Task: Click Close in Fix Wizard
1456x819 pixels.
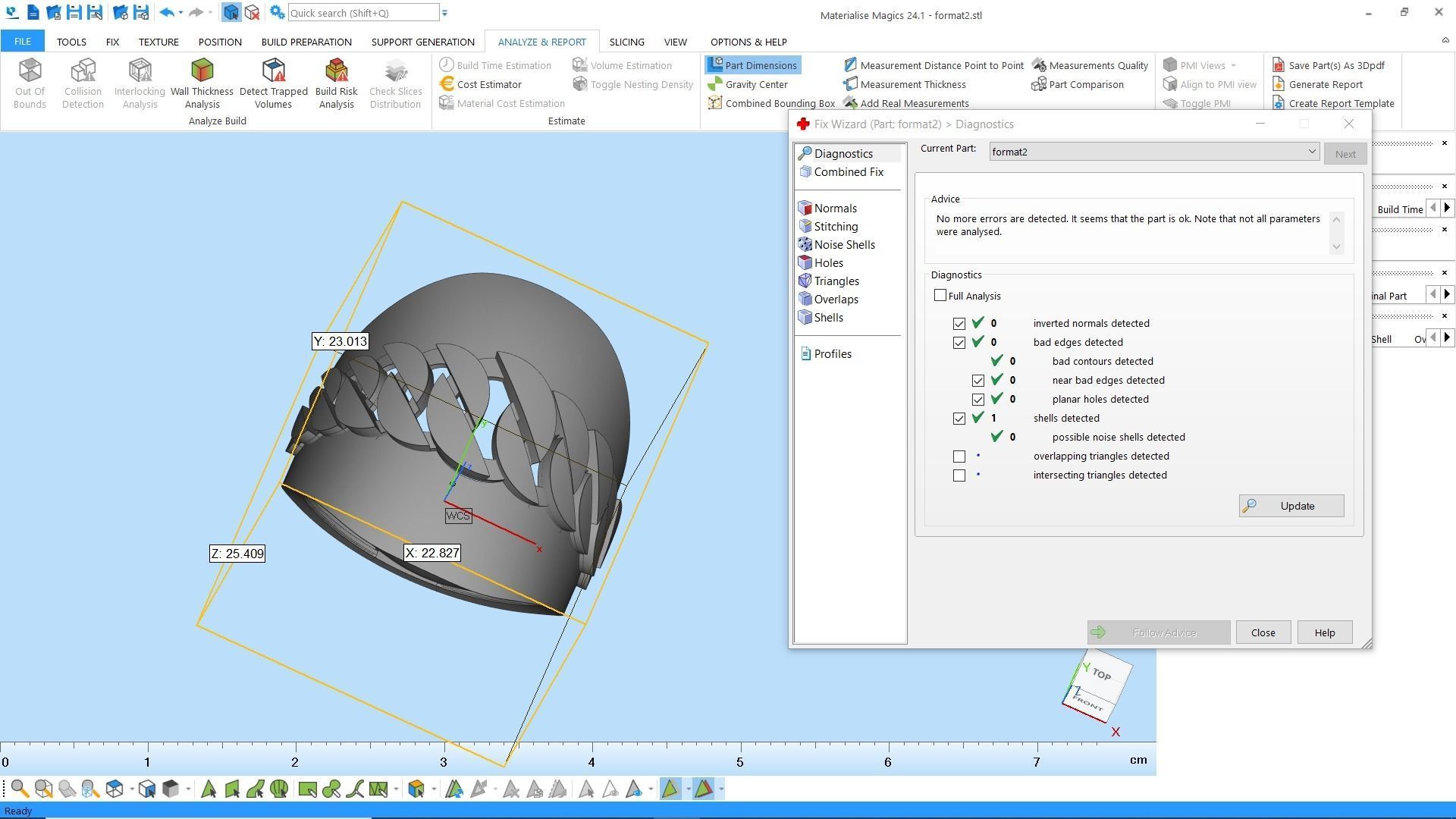Action: click(1263, 632)
